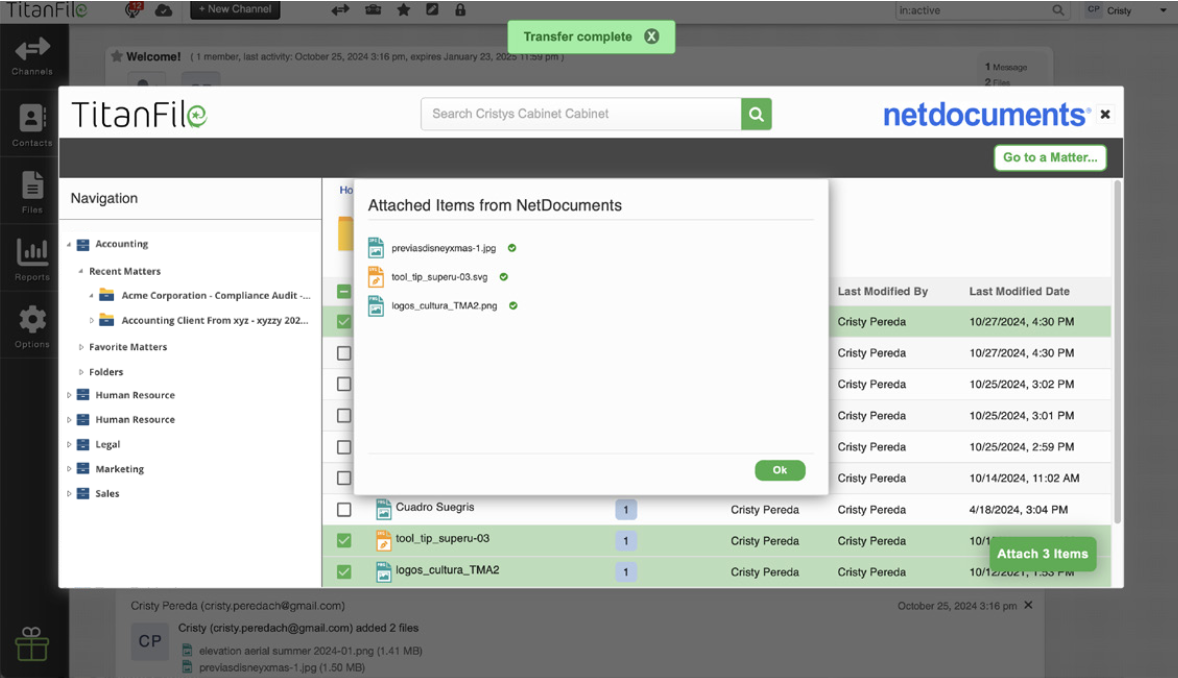
Task: Expand the Accounting Client From xyz arrow
Action: pos(92,321)
